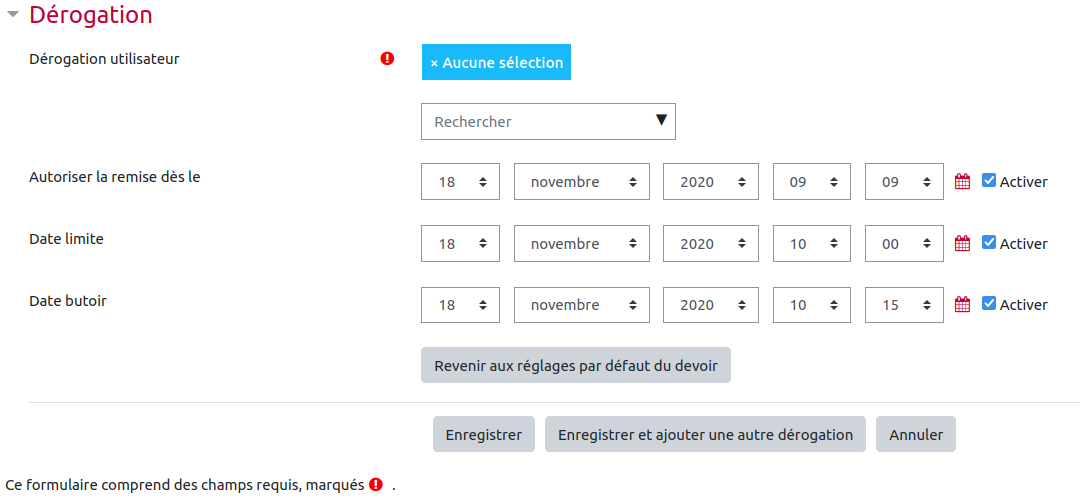Click required-field icon beside Dérogation utilisateur

pos(387,59)
